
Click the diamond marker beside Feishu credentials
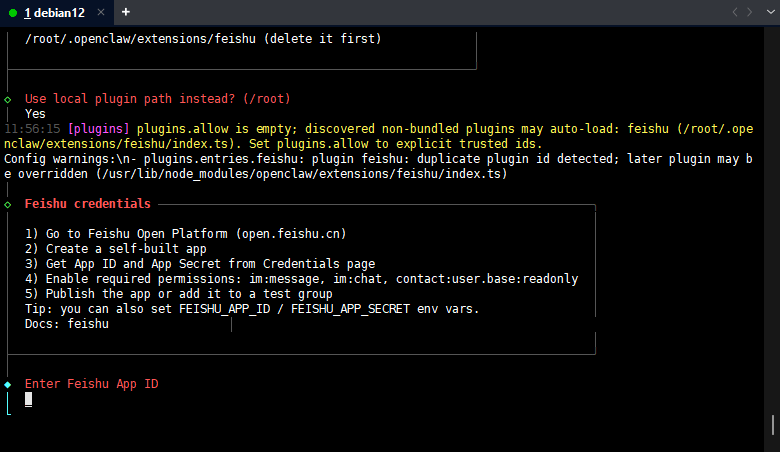[8, 204]
